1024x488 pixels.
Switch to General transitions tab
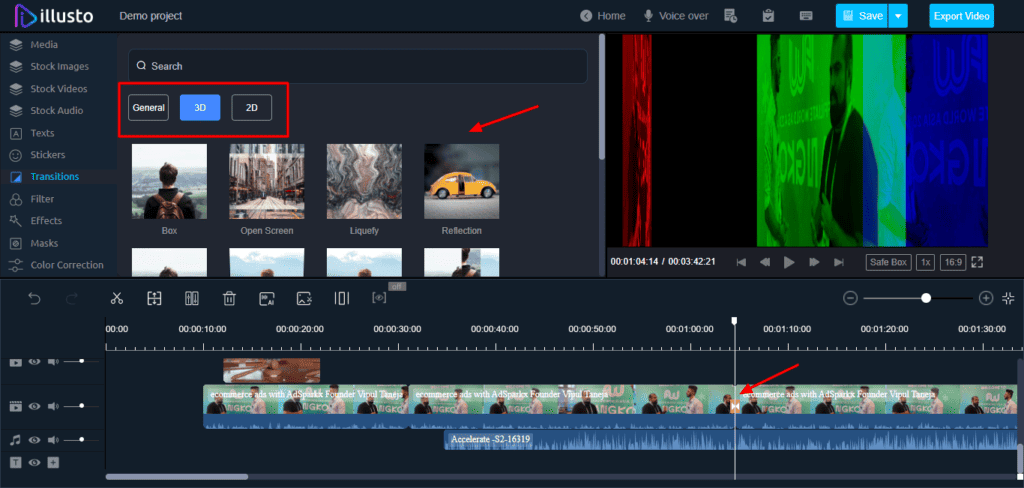point(148,108)
